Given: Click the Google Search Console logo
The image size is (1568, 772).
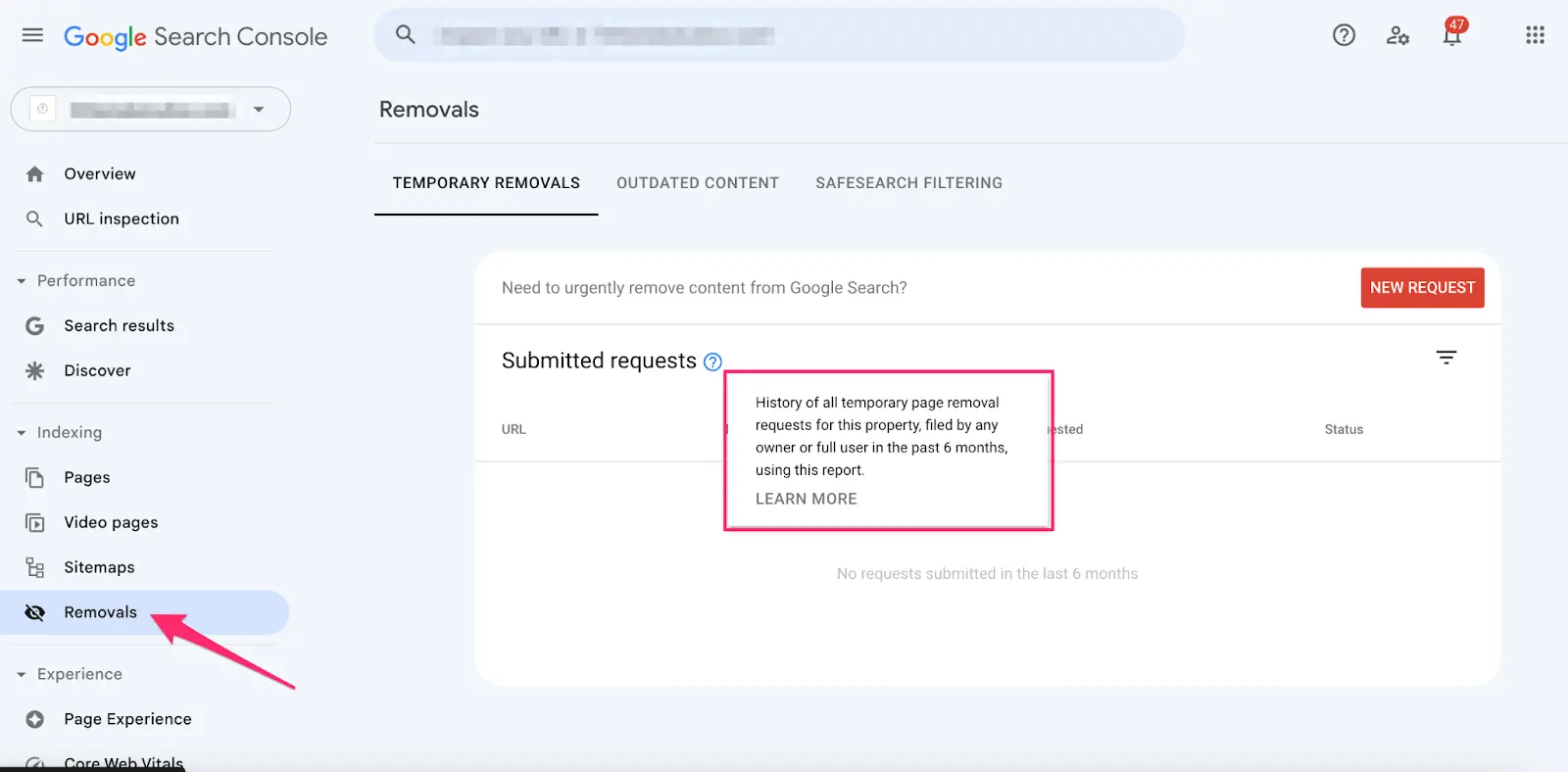Looking at the screenshot, I should tap(195, 37).
